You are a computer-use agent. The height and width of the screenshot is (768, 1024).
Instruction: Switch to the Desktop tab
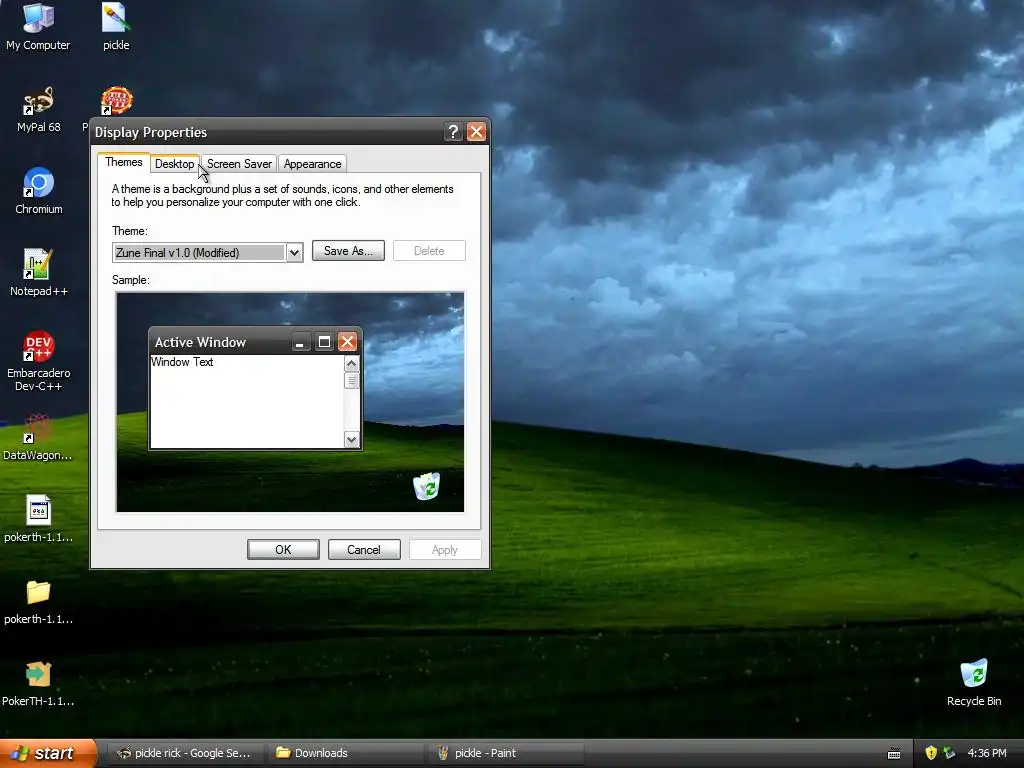tap(174, 164)
